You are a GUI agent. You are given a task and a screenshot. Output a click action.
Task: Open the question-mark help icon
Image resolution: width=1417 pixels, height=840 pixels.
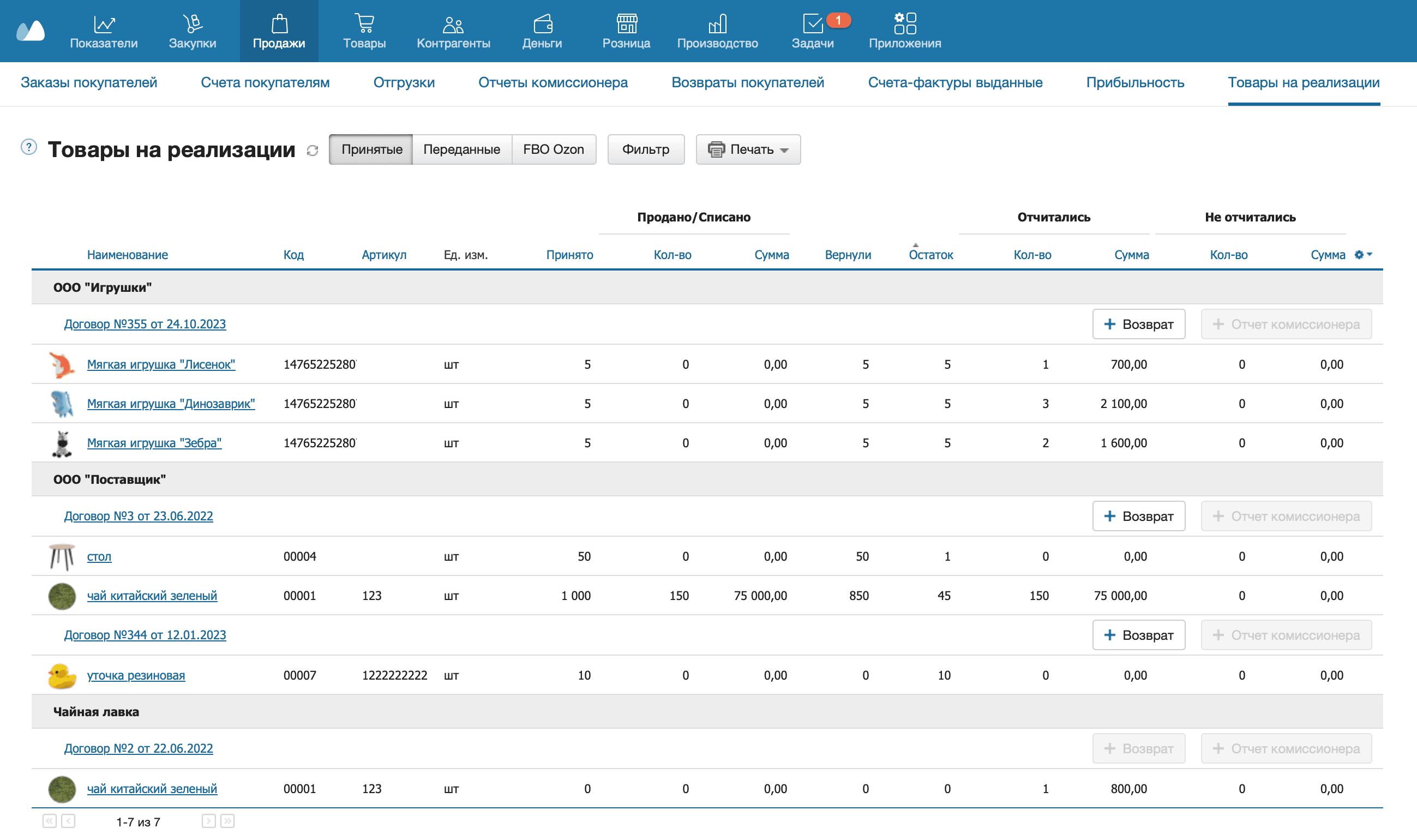[29, 147]
